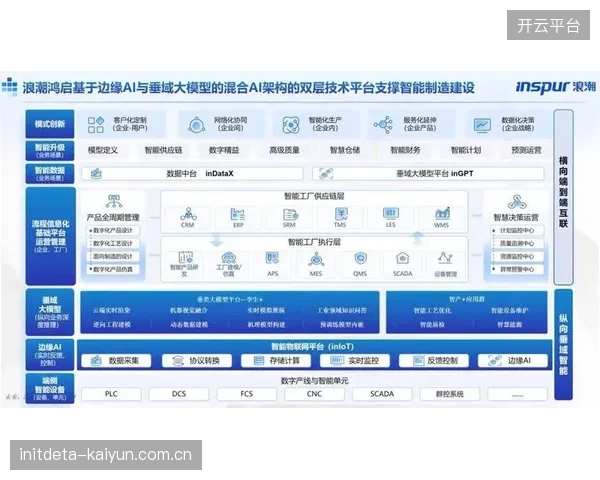Click 智能供应链 text

163,150
